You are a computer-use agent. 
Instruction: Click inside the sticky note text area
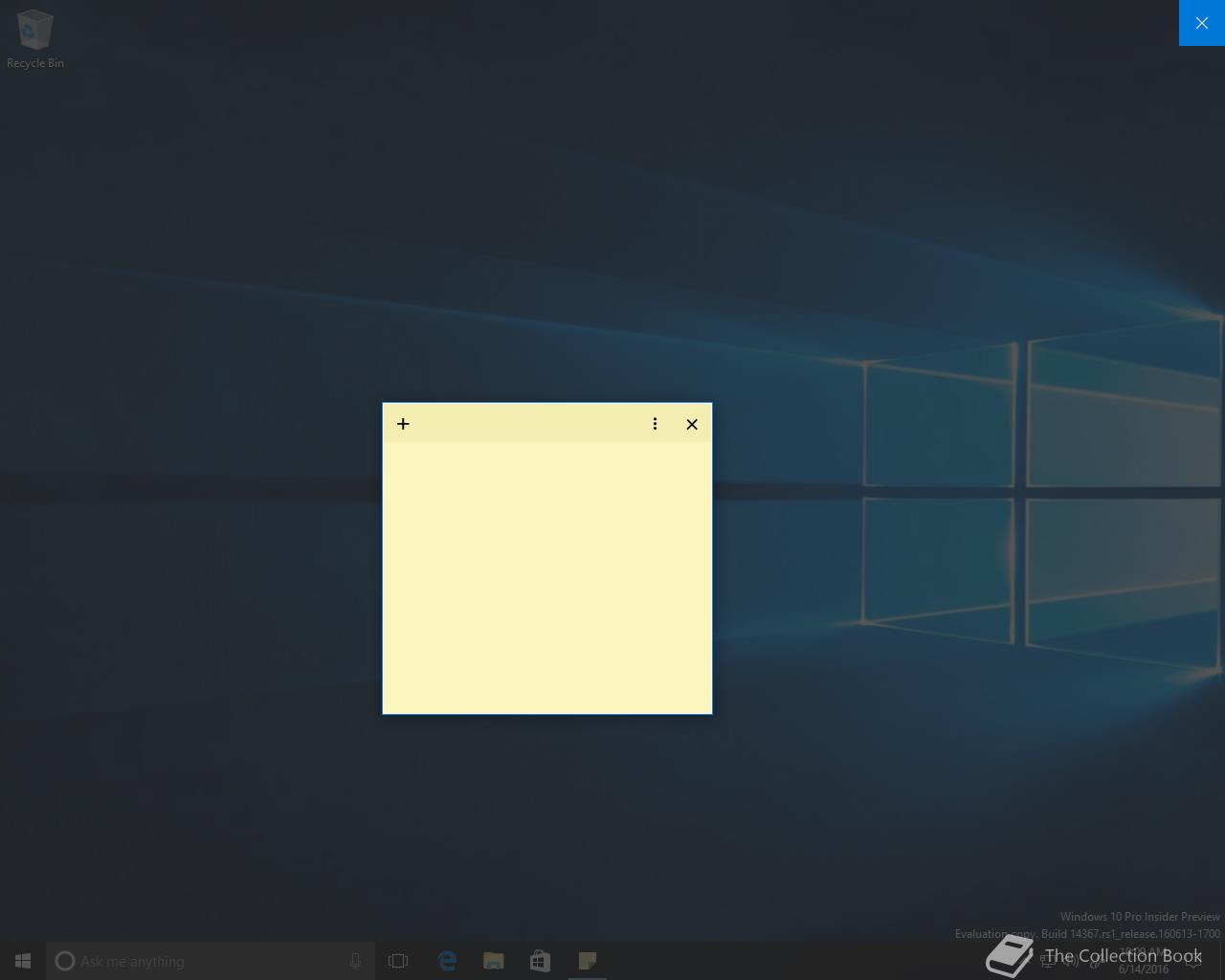(547, 577)
